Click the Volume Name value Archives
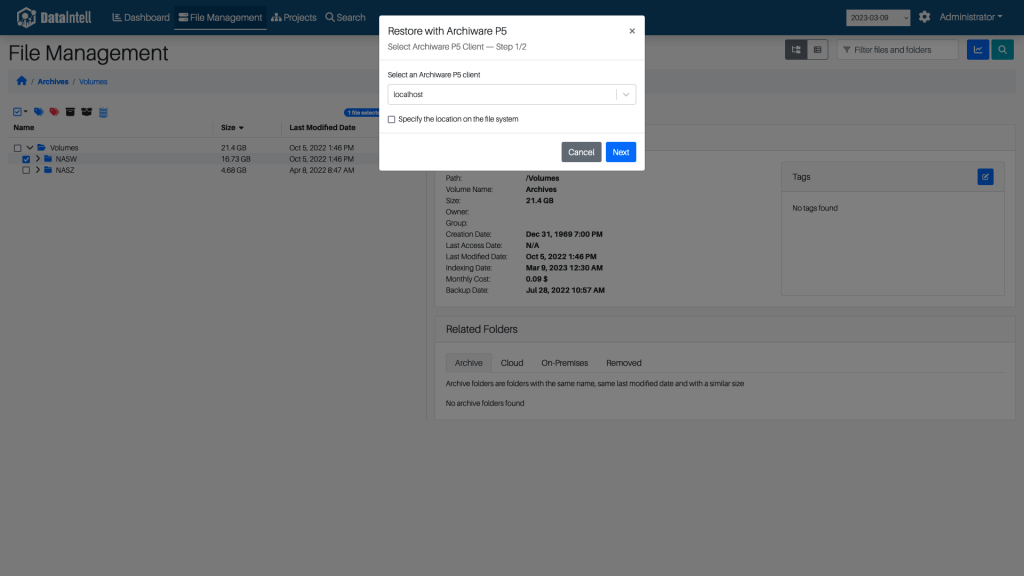1024x576 pixels. coord(541,189)
